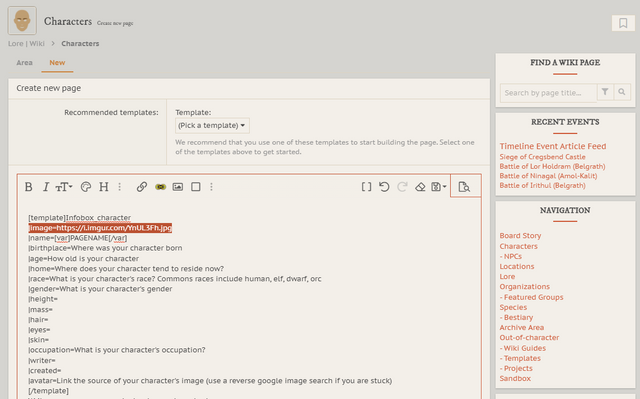Open Battle of Irithul (Belgrath)
The width and height of the screenshot is (640, 399).
point(542,185)
